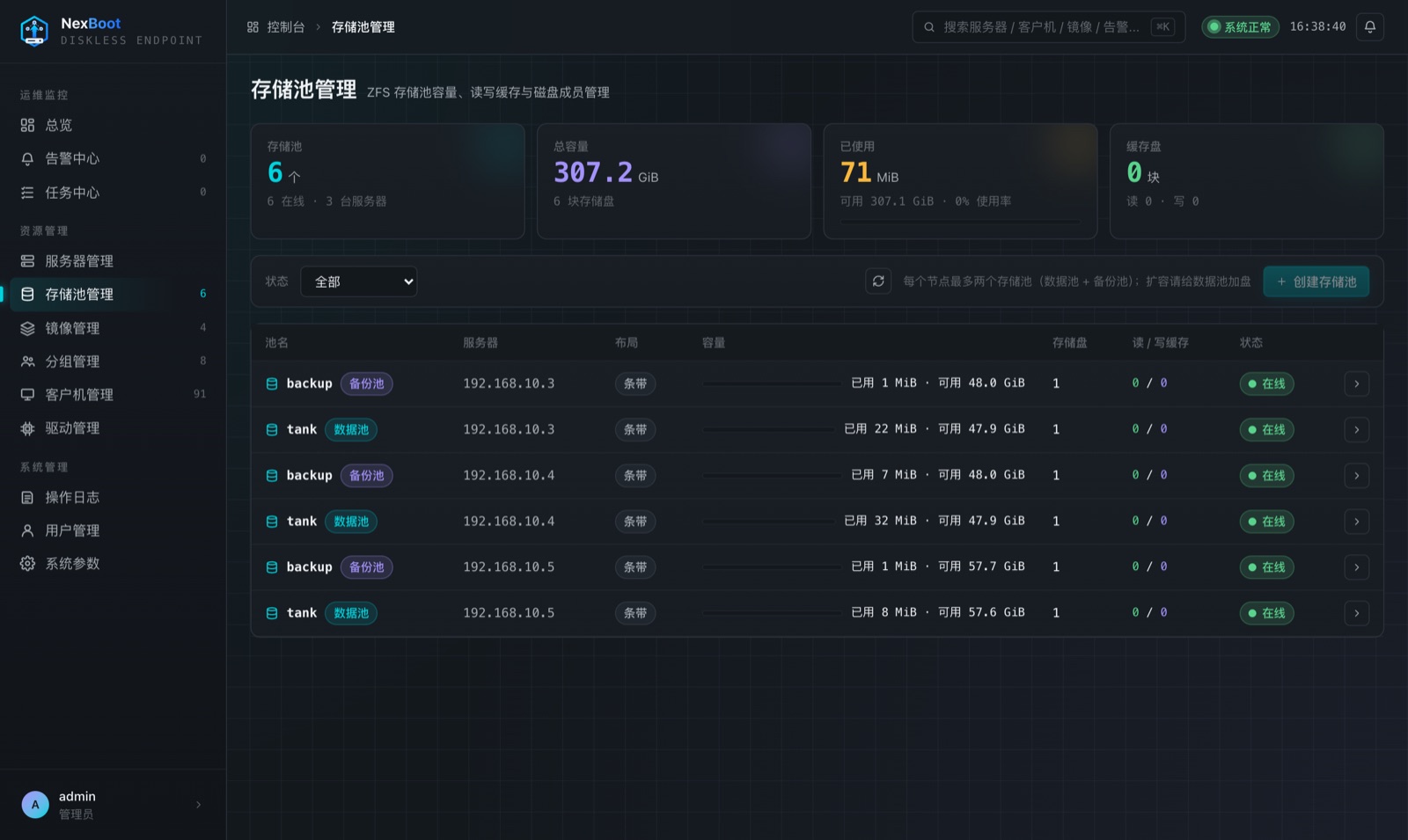Click the 用户管理 person icon

point(27,530)
